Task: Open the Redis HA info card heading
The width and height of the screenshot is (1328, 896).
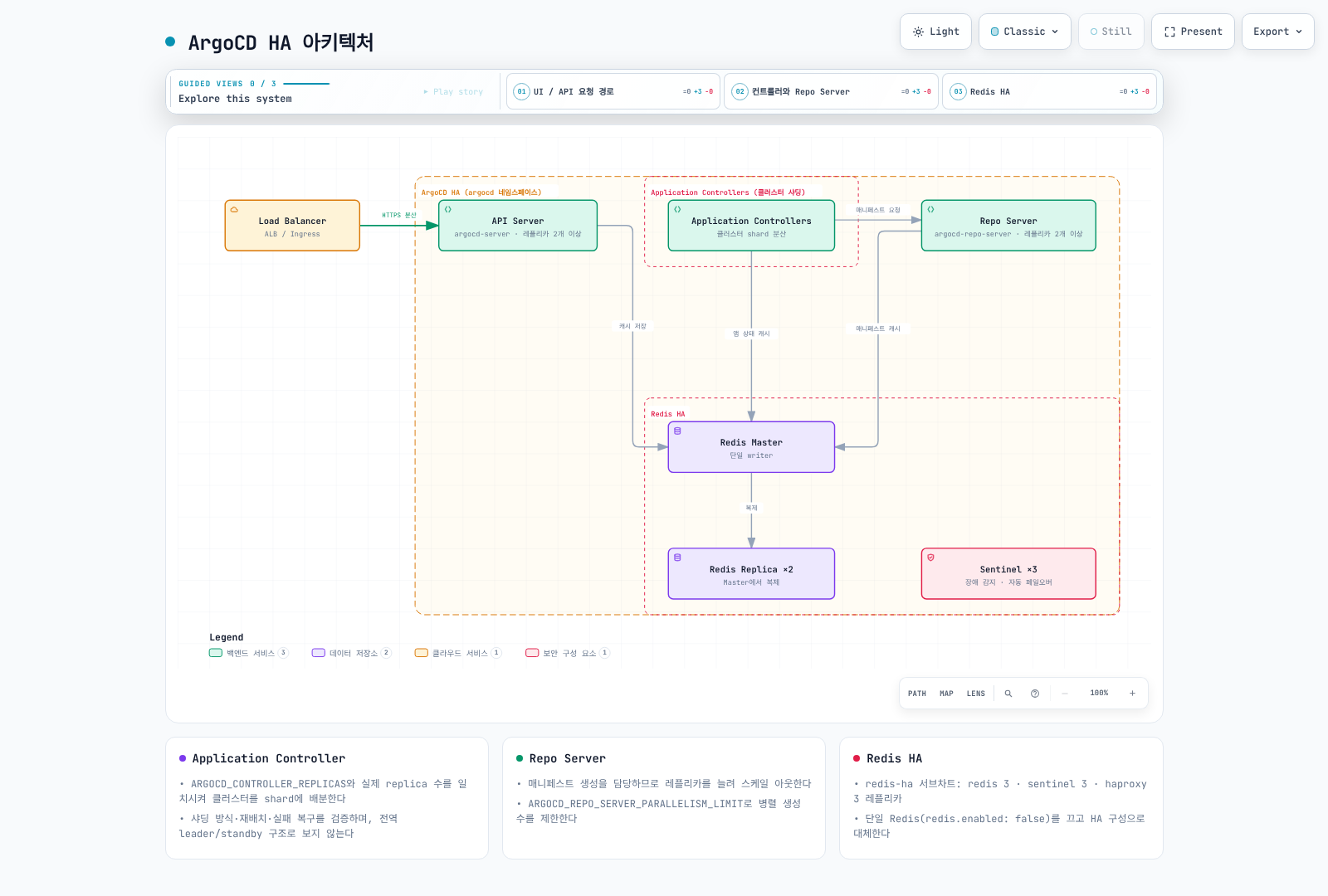Action: click(x=894, y=758)
